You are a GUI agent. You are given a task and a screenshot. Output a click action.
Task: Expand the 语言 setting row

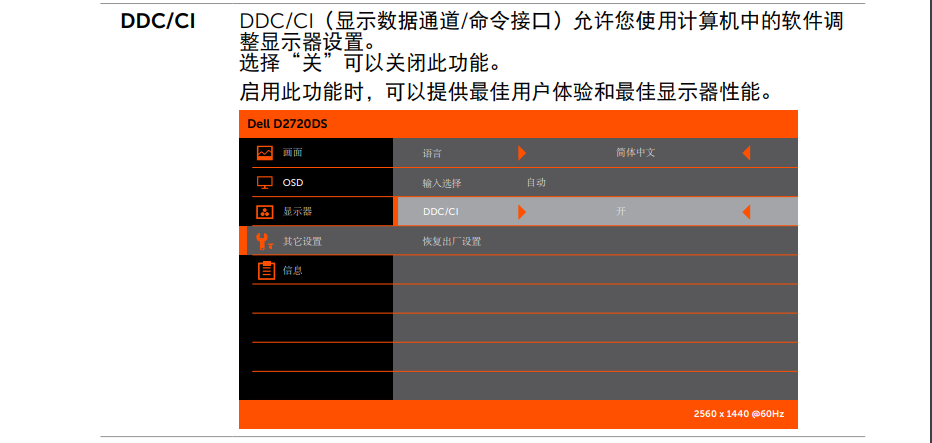coord(432,153)
